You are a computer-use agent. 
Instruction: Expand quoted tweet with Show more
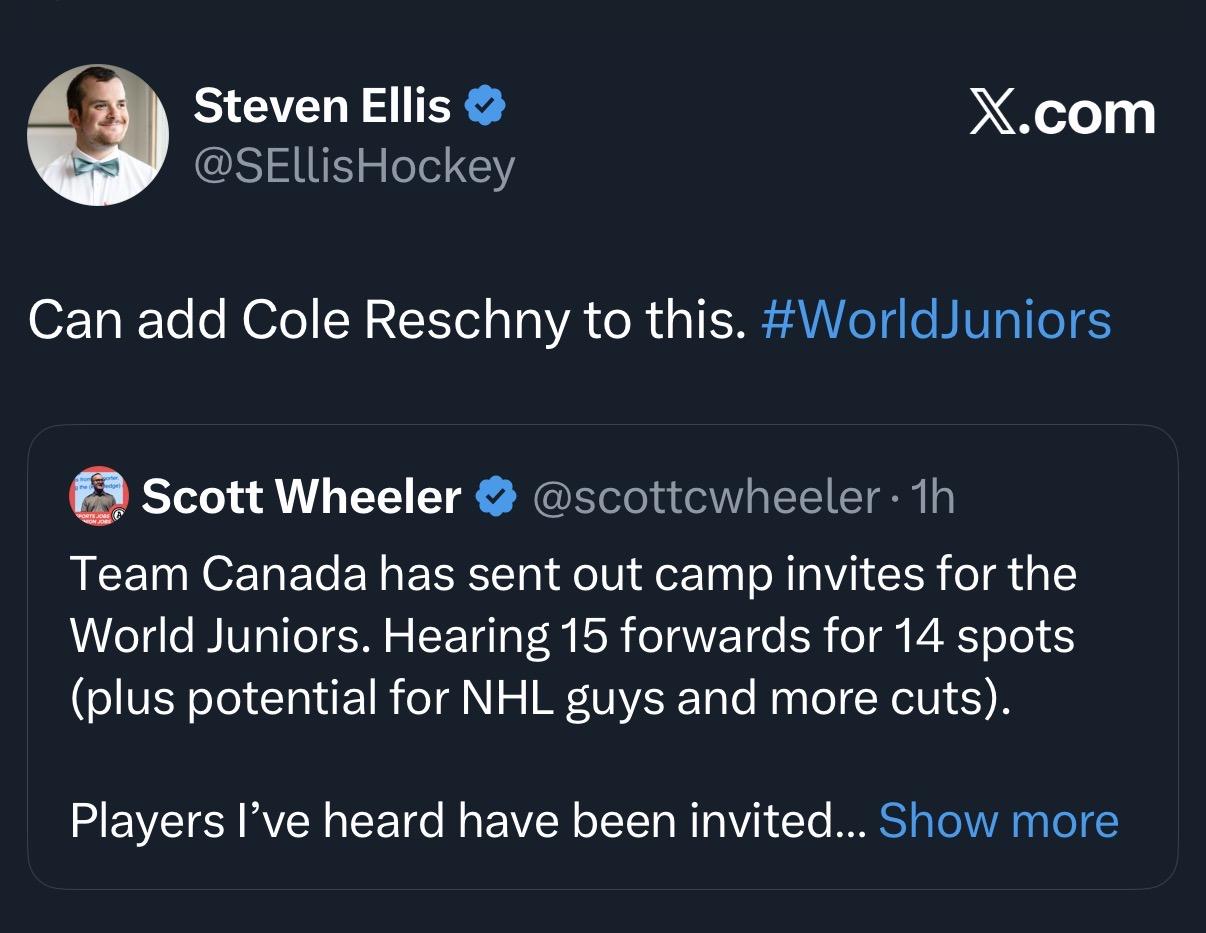pos(998,821)
